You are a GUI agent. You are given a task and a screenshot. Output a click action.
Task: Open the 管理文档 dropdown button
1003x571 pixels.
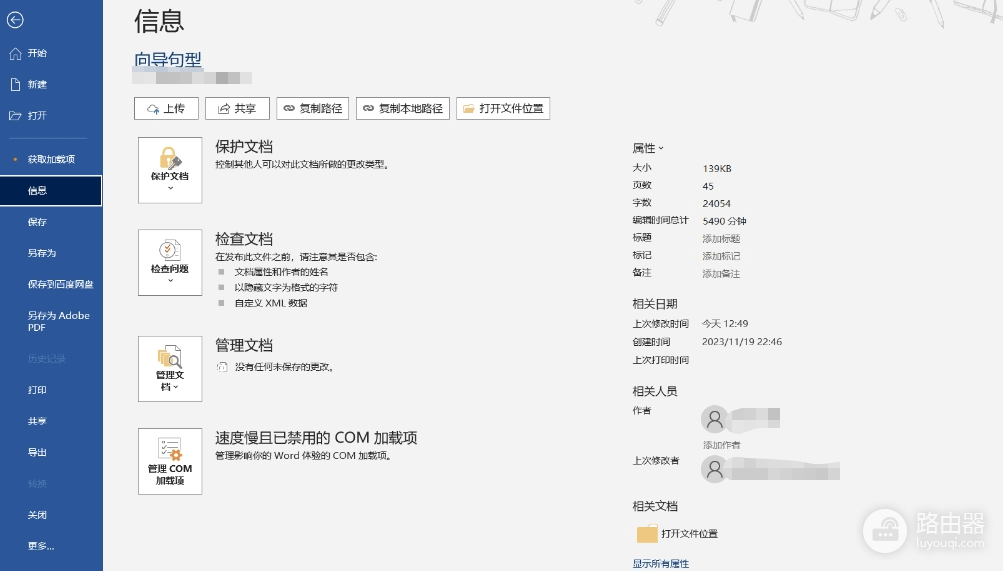(x=170, y=369)
